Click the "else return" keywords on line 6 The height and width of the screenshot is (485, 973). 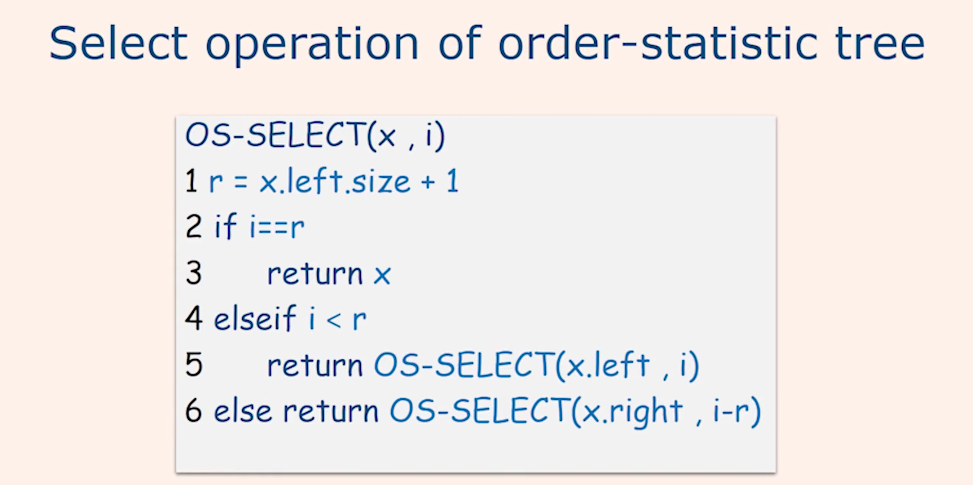297,411
